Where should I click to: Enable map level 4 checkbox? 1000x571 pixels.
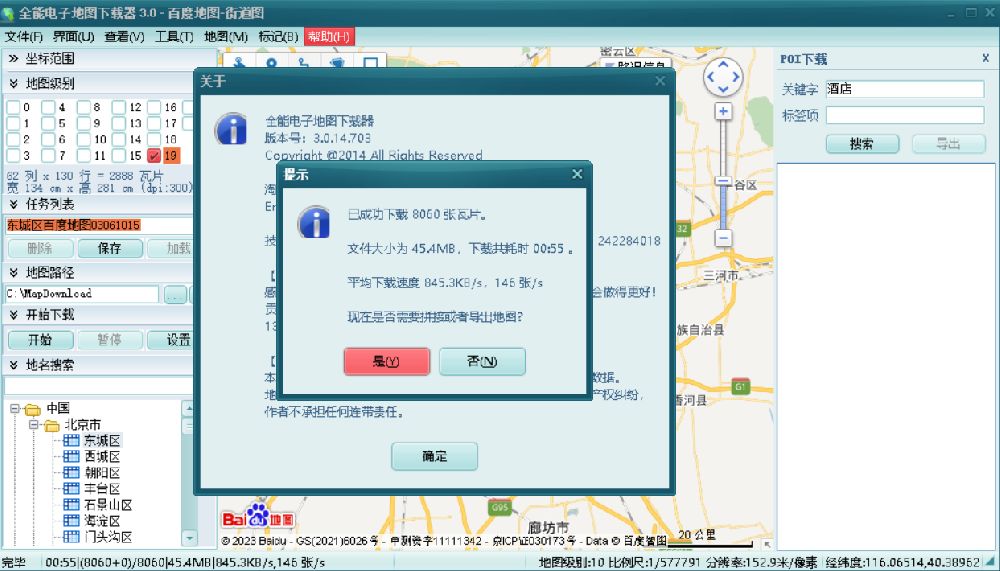tap(48, 107)
